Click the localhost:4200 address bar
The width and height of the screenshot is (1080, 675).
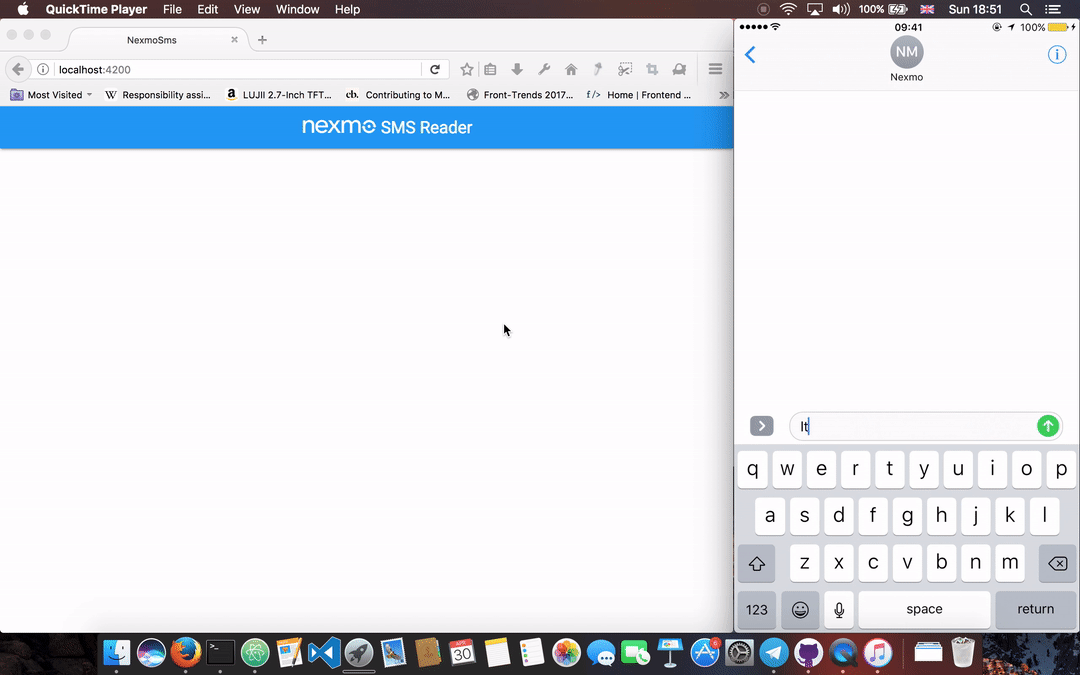tap(238, 70)
